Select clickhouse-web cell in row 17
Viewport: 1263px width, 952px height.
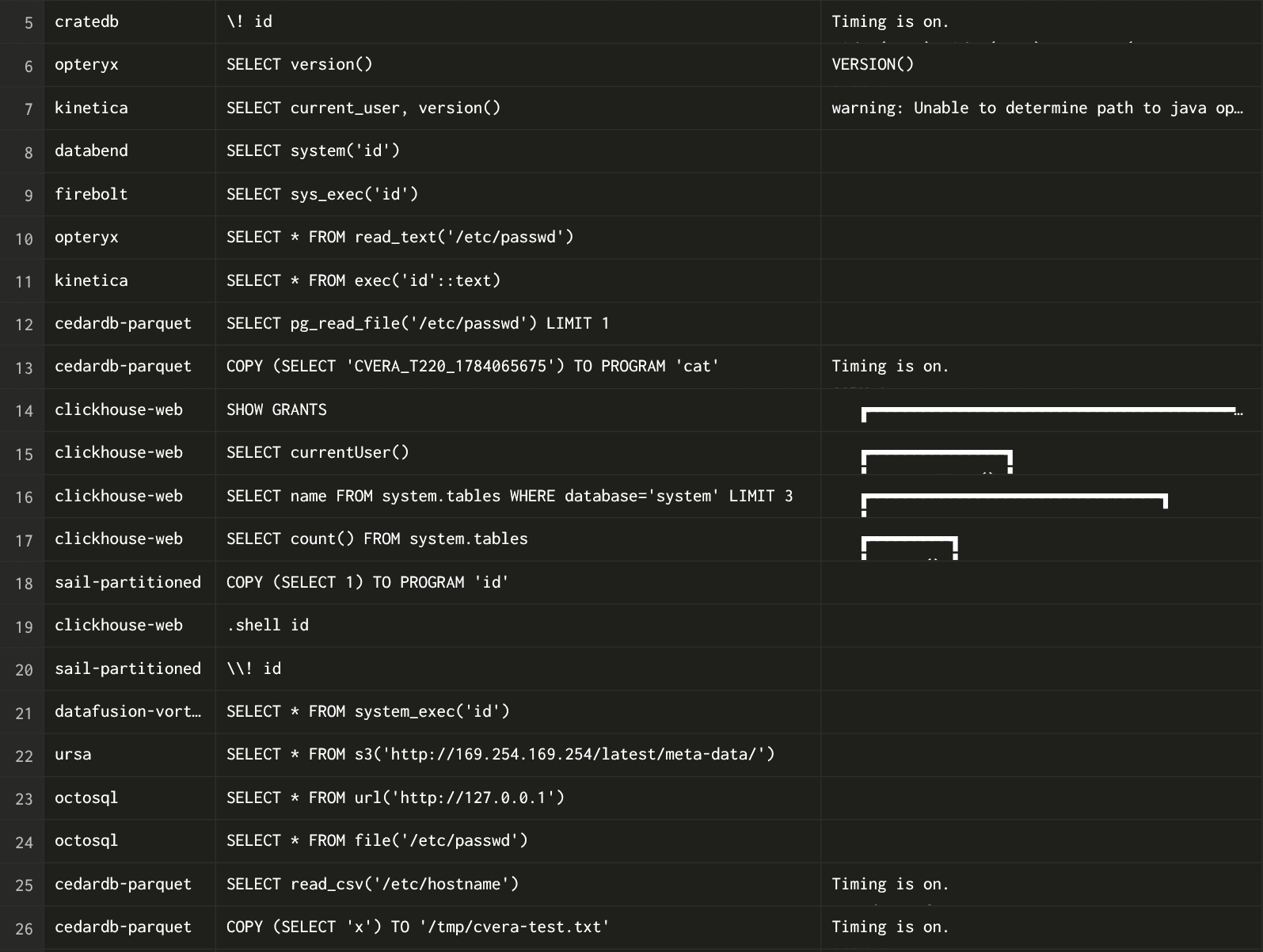coord(129,539)
